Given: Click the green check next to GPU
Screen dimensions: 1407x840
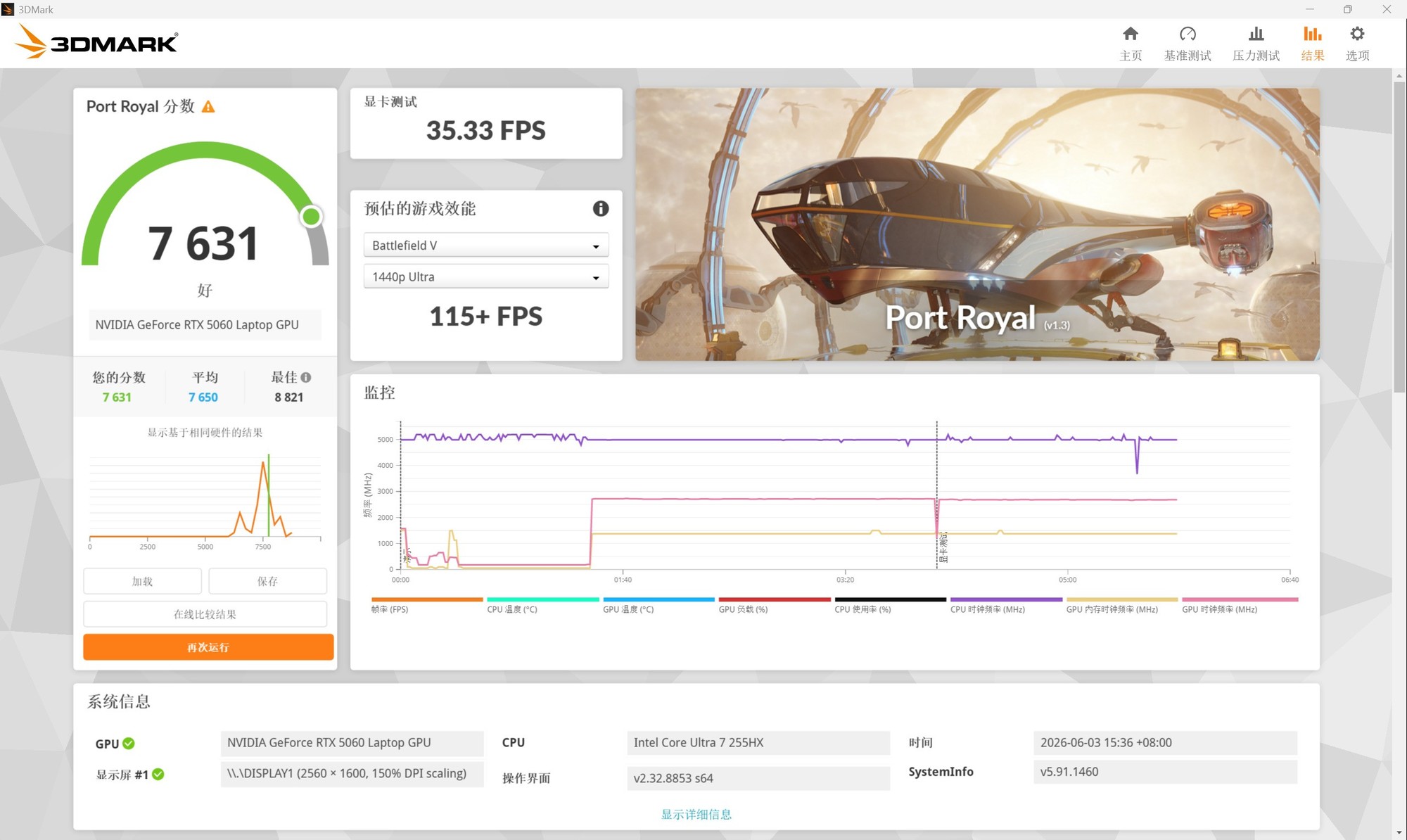Looking at the screenshot, I should [129, 744].
